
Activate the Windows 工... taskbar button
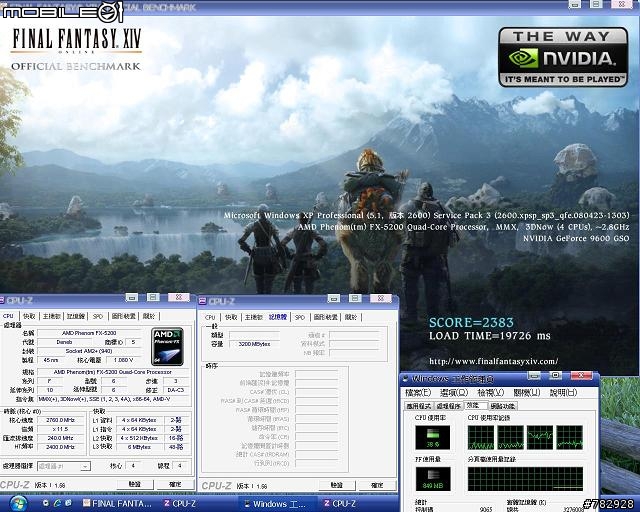[278, 503]
